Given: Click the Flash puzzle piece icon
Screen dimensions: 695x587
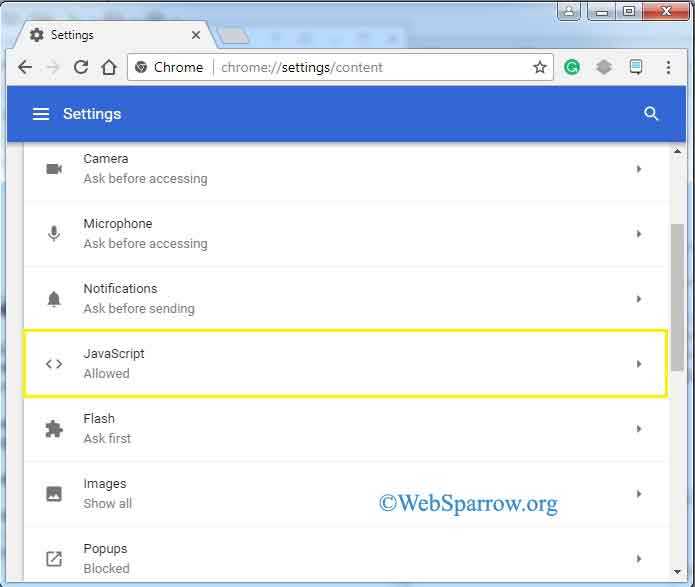Looking at the screenshot, I should pyautogui.click(x=54, y=429).
